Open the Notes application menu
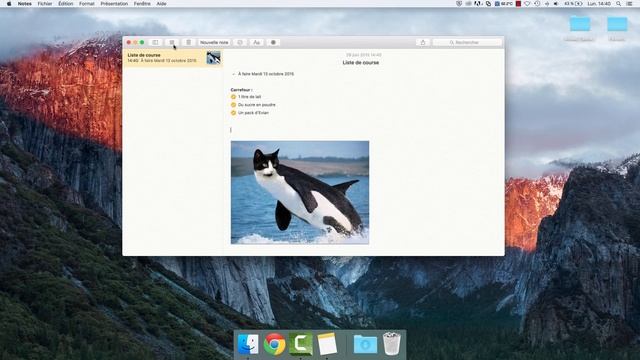Viewport: 640px width, 360px height. point(24,4)
